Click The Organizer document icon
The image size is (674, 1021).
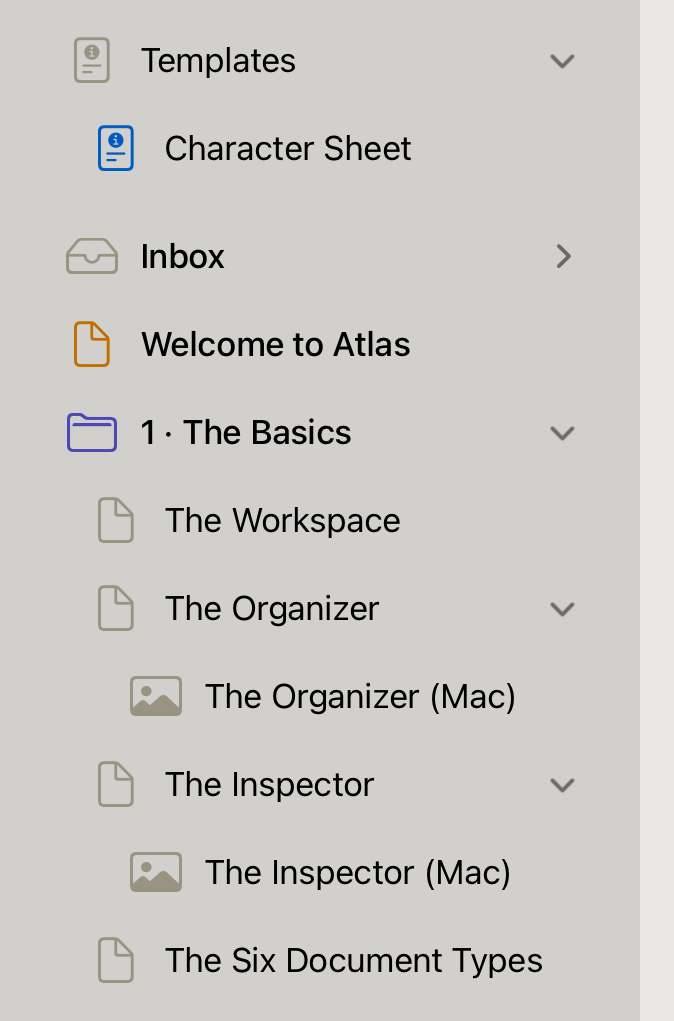116,608
